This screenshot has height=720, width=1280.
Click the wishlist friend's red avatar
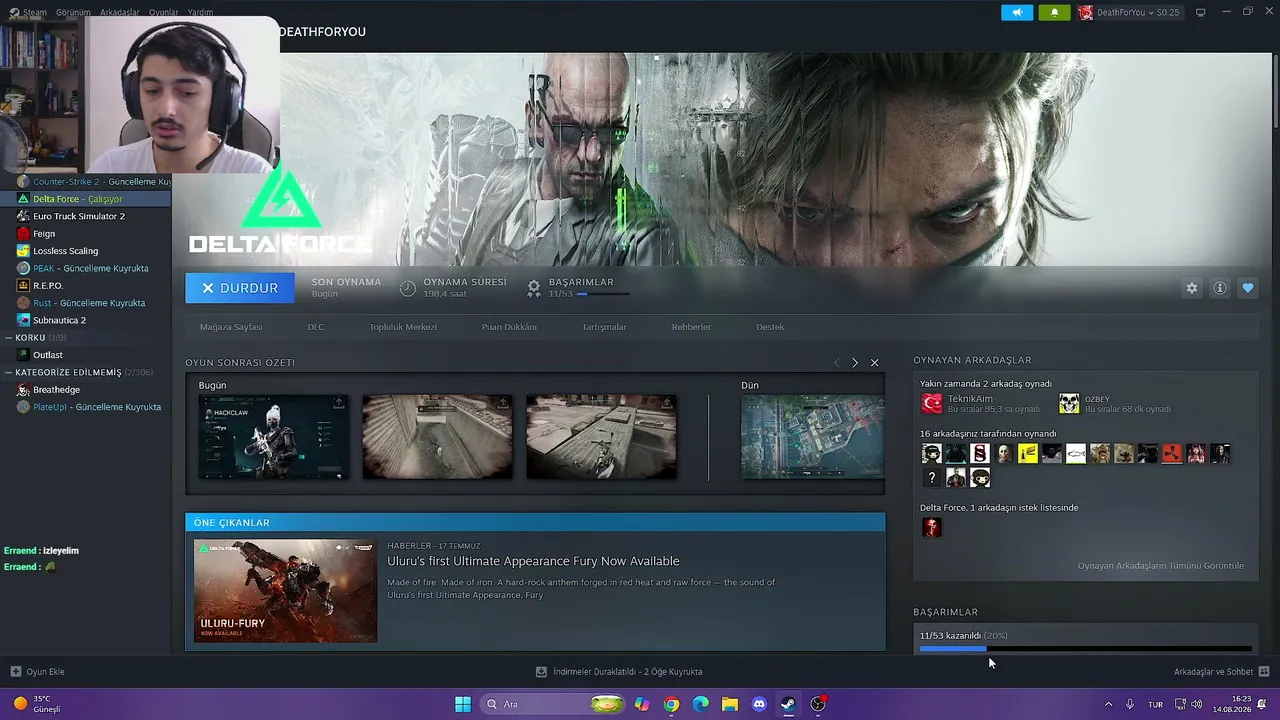click(931, 527)
